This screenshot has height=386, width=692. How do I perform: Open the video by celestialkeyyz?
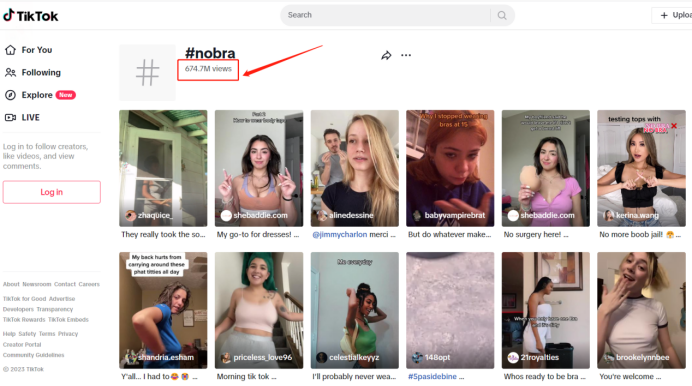point(354,310)
